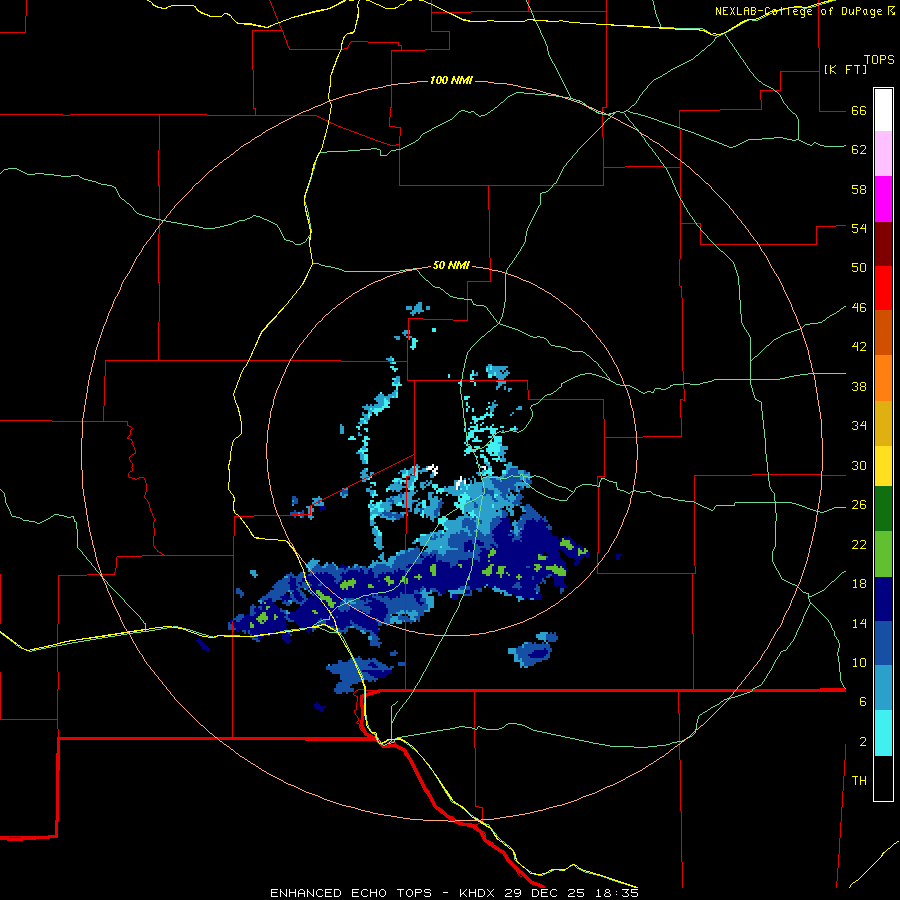Click the '6' legend value label

click(x=863, y=701)
